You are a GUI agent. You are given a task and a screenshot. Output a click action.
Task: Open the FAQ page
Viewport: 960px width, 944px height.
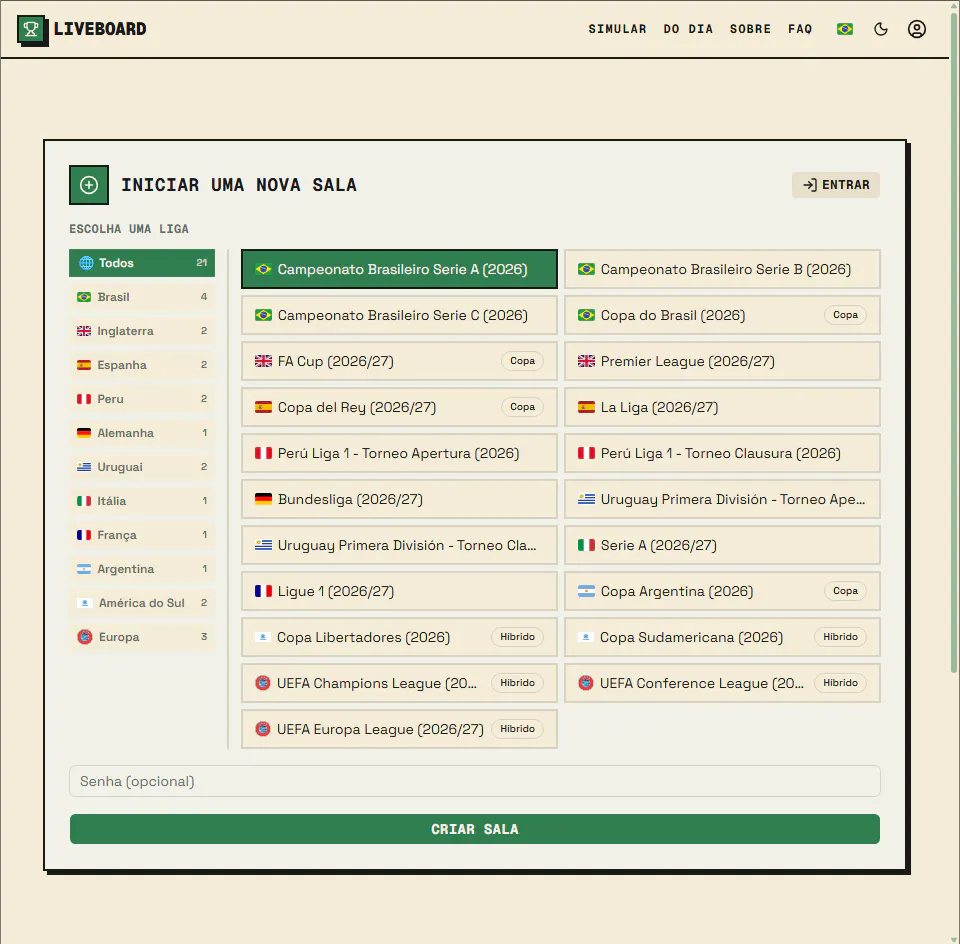(x=800, y=29)
